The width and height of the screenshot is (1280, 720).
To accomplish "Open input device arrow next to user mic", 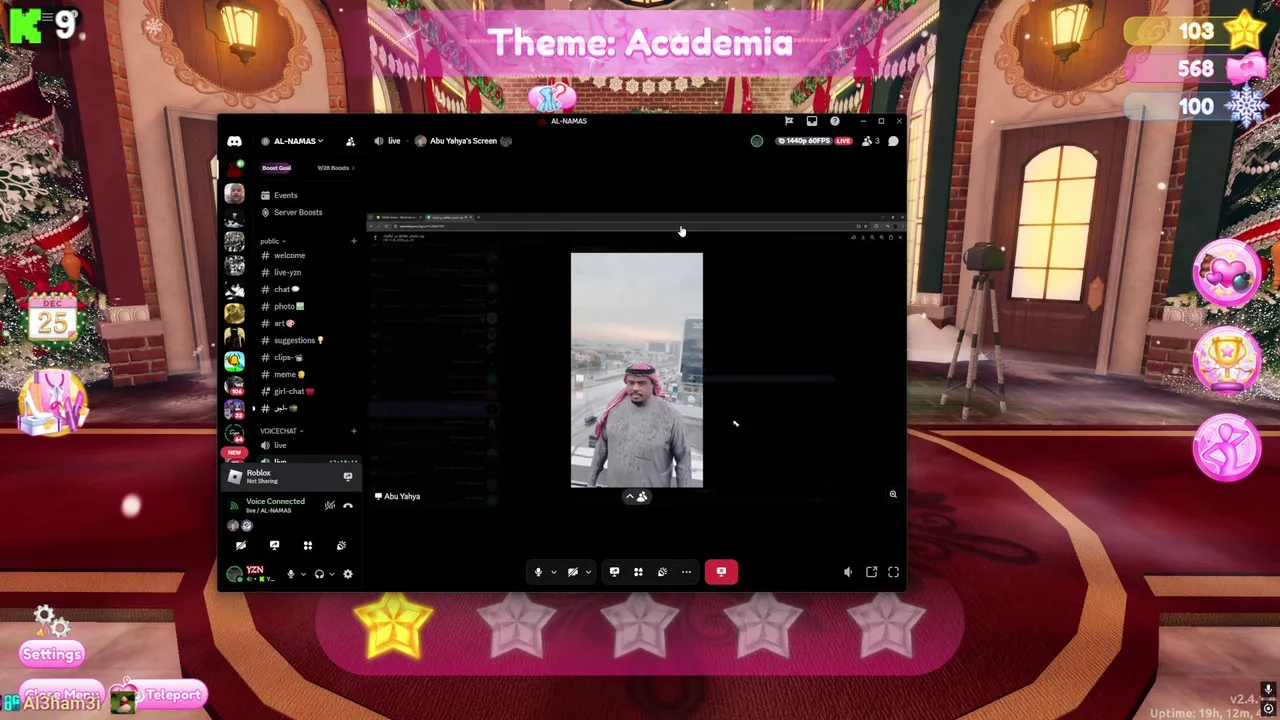I will [303, 574].
